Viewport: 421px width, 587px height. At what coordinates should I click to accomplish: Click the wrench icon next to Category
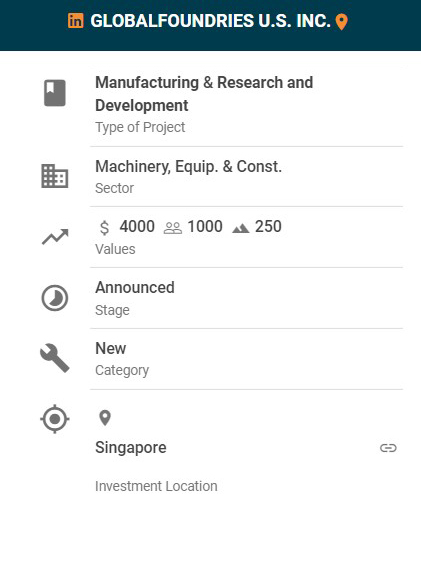55,358
